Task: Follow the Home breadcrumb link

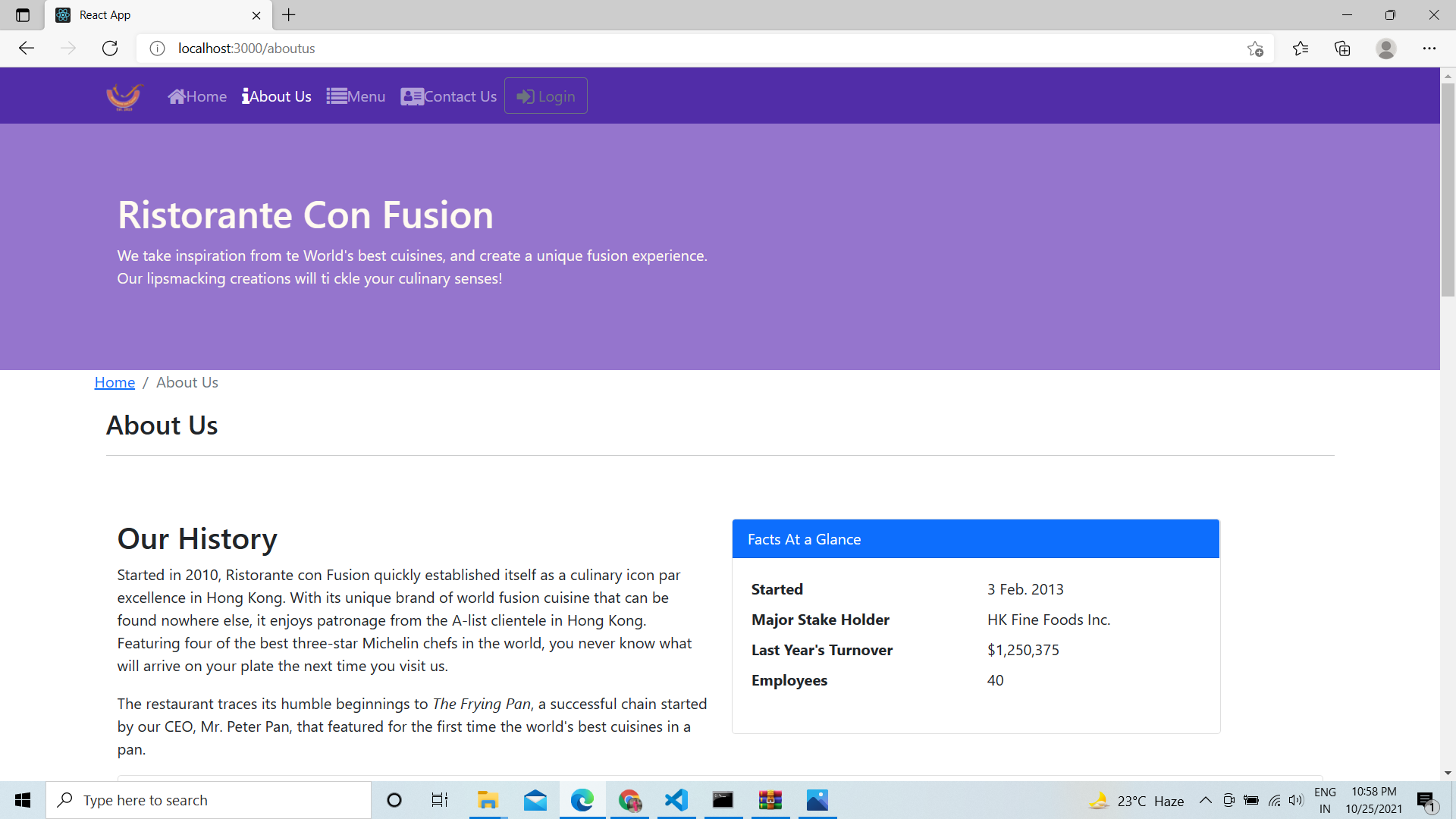Action: pos(115,382)
